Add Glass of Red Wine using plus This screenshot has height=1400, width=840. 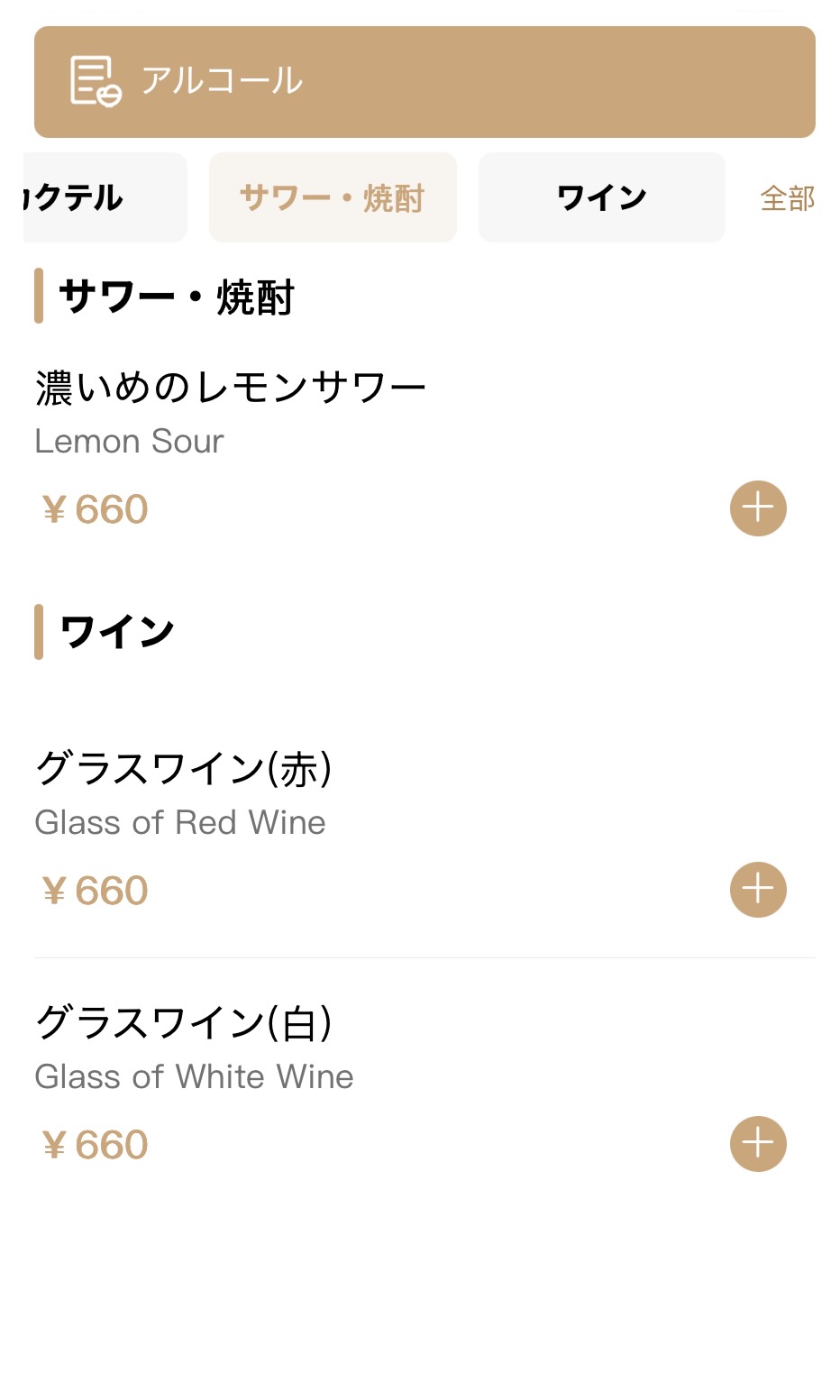pos(758,890)
